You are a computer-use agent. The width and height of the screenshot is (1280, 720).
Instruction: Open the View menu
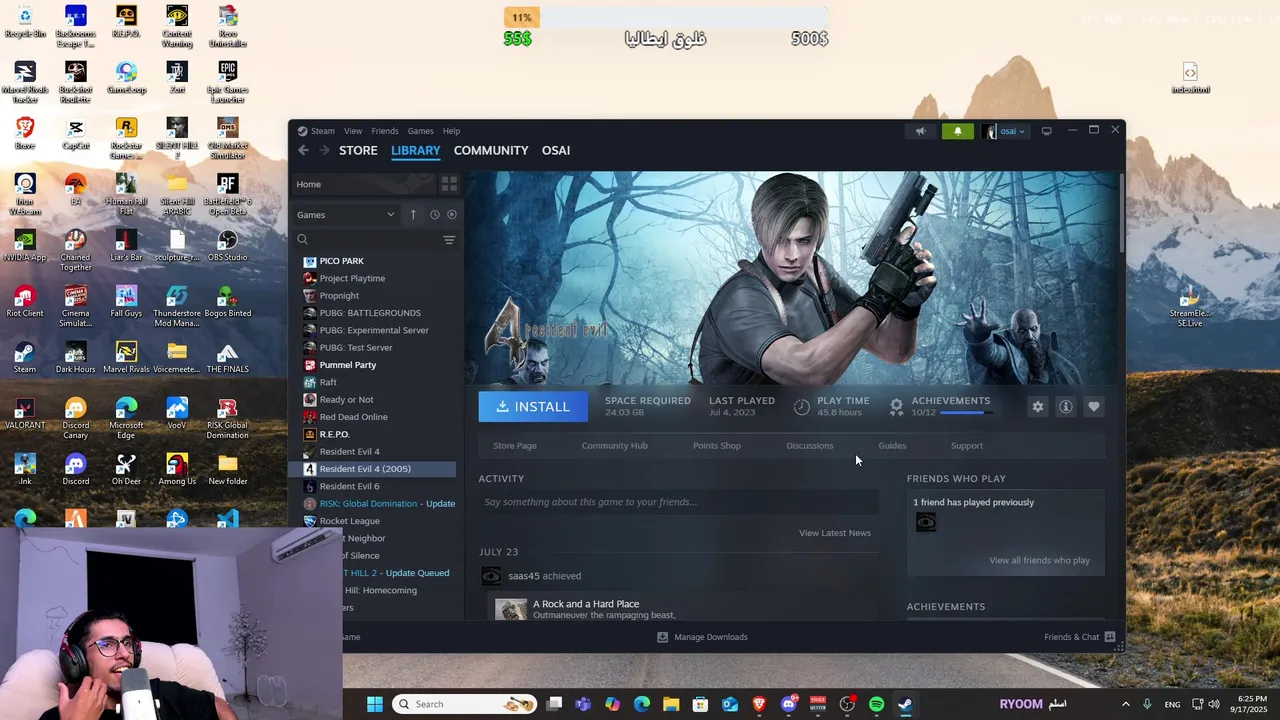pyautogui.click(x=353, y=131)
